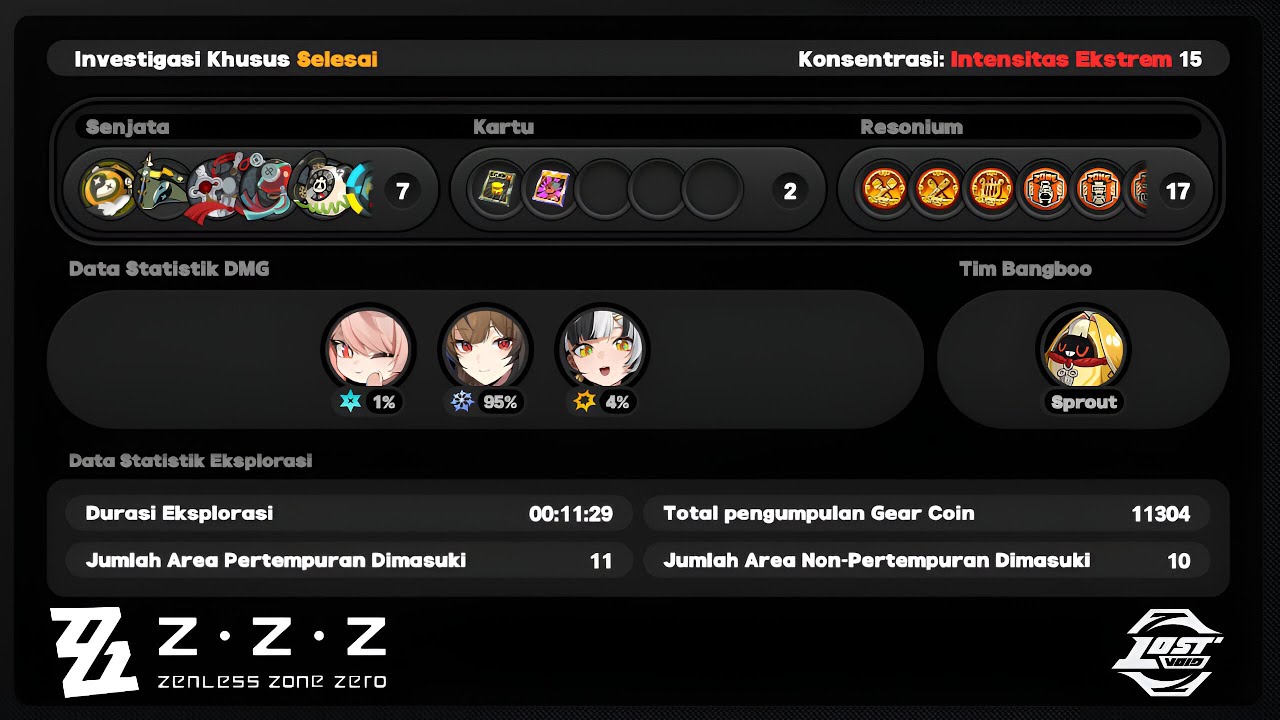Image resolution: width=1280 pixels, height=720 pixels.
Task: Select the green shark weapon icon
Action: (162, 189)
